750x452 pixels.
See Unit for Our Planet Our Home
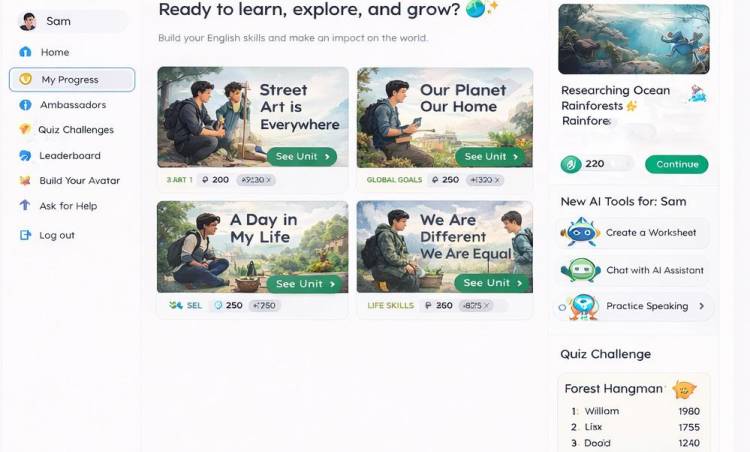tap(490, 156)
